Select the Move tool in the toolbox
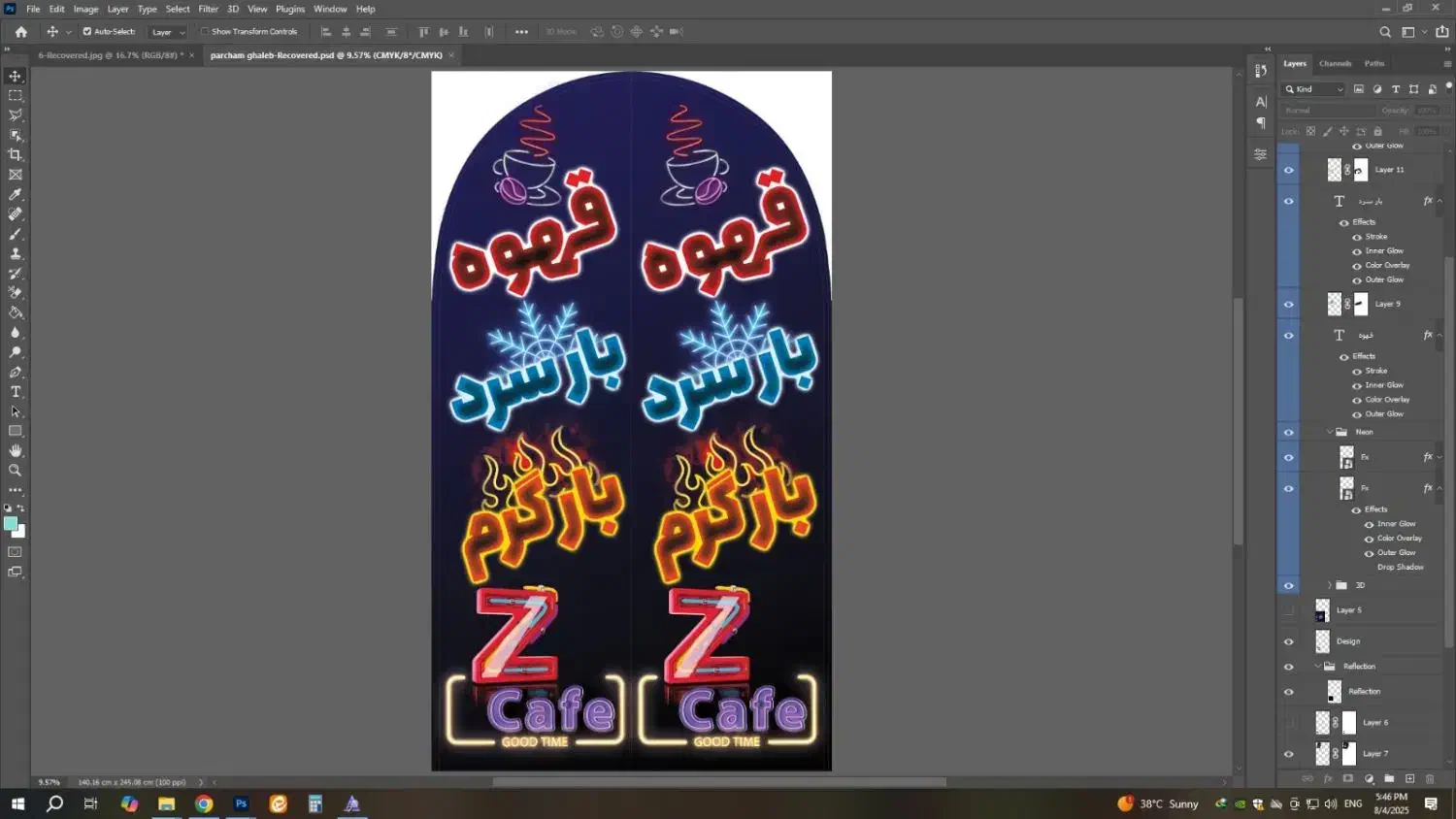This screenshot has height=819, width=1456. coord(16,76)
